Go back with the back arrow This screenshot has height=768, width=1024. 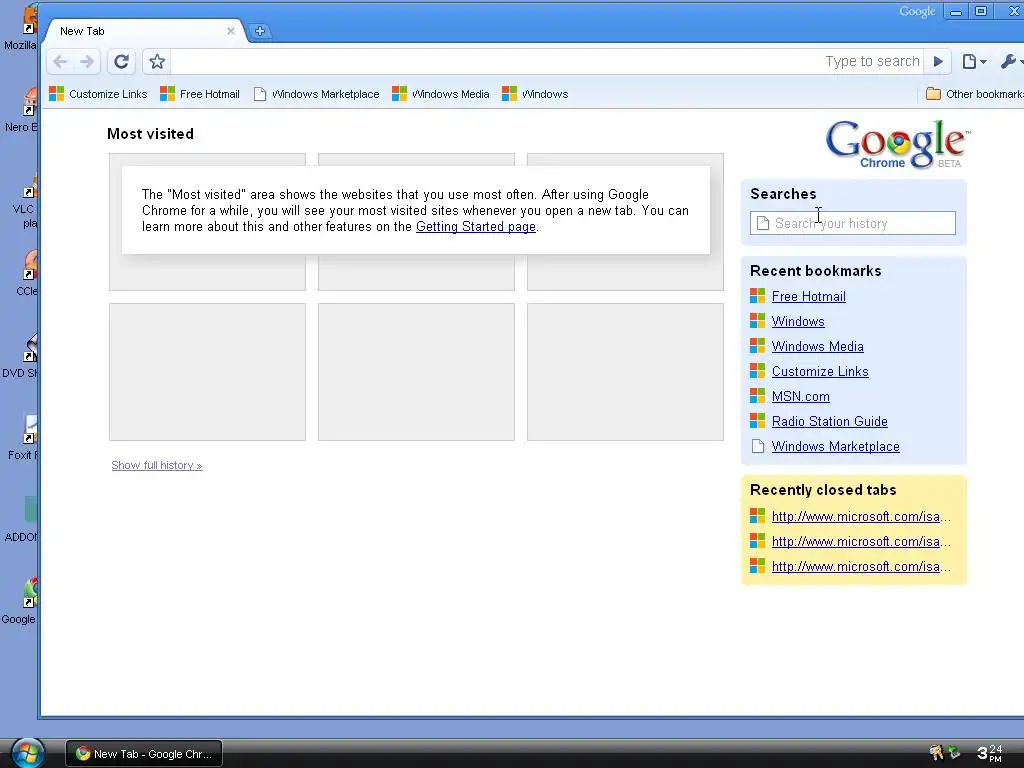(60, 62)
